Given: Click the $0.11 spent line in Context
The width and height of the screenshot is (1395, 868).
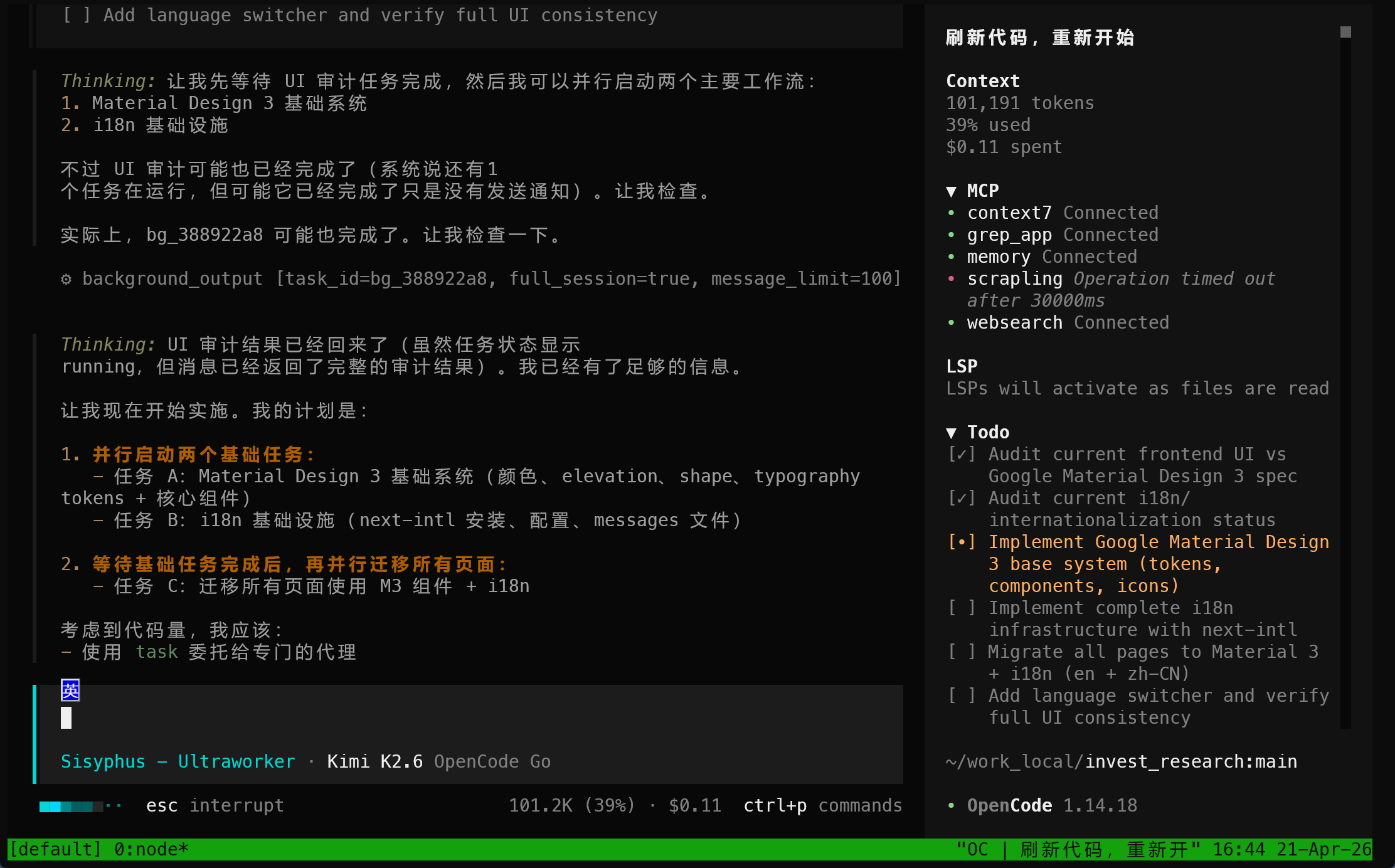Looking at the screenshot, I should [x=1004, y=147].
